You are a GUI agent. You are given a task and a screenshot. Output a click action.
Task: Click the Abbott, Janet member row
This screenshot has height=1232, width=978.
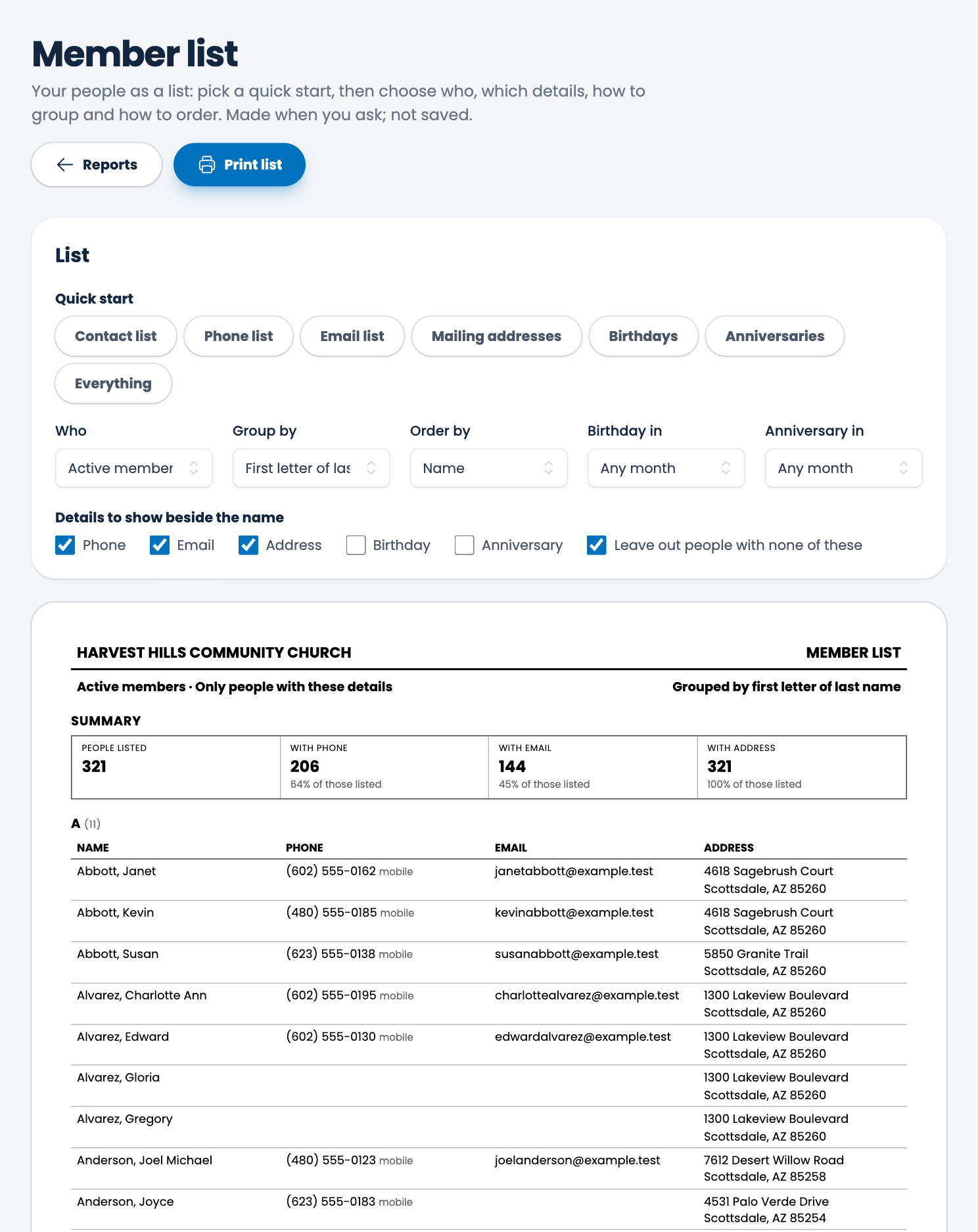489,880
